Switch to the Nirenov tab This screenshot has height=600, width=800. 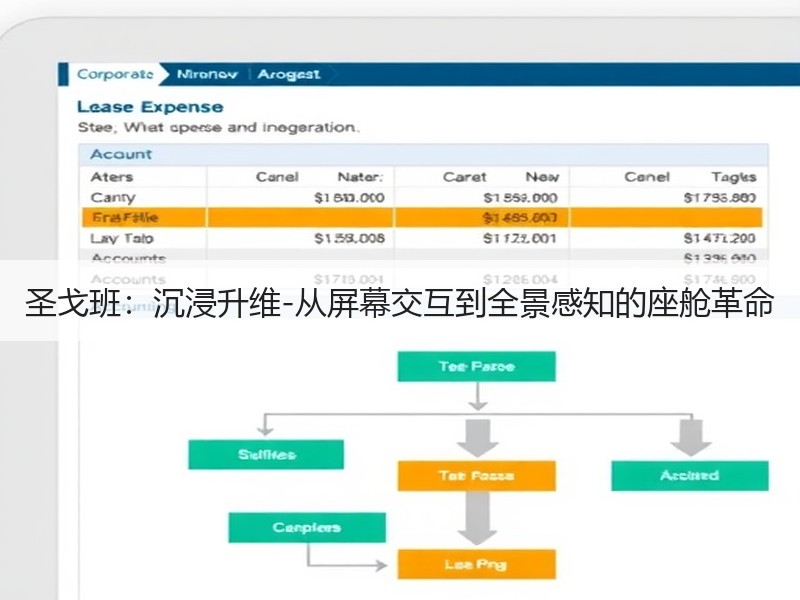207,74
